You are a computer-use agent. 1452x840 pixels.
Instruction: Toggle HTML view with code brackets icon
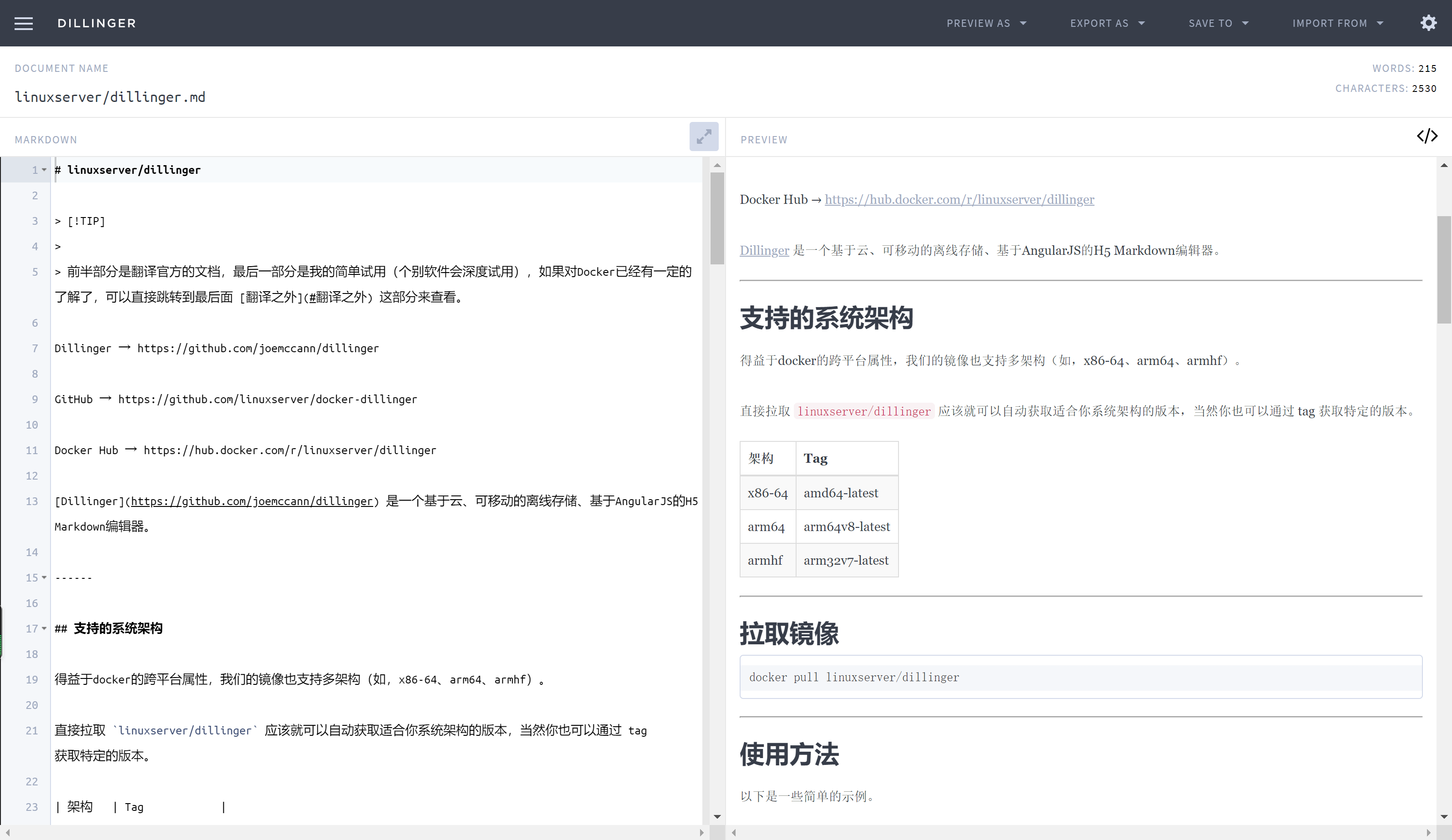(1427, 137)
